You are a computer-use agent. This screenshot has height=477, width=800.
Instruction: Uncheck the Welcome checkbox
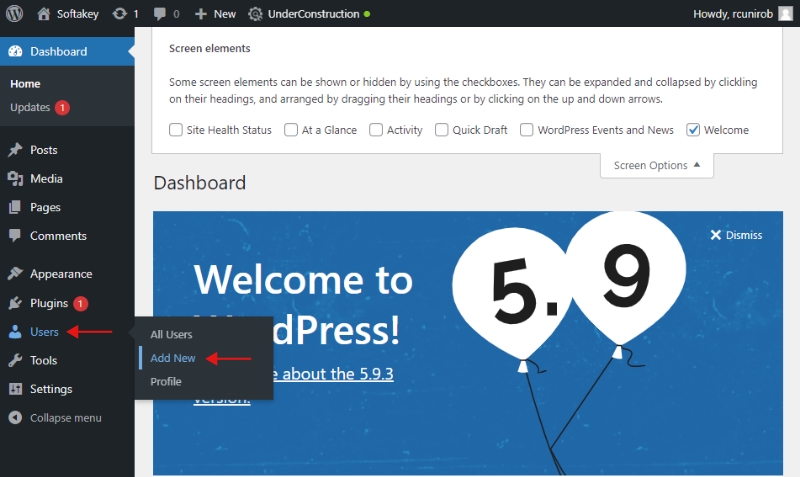click(694, 130)
